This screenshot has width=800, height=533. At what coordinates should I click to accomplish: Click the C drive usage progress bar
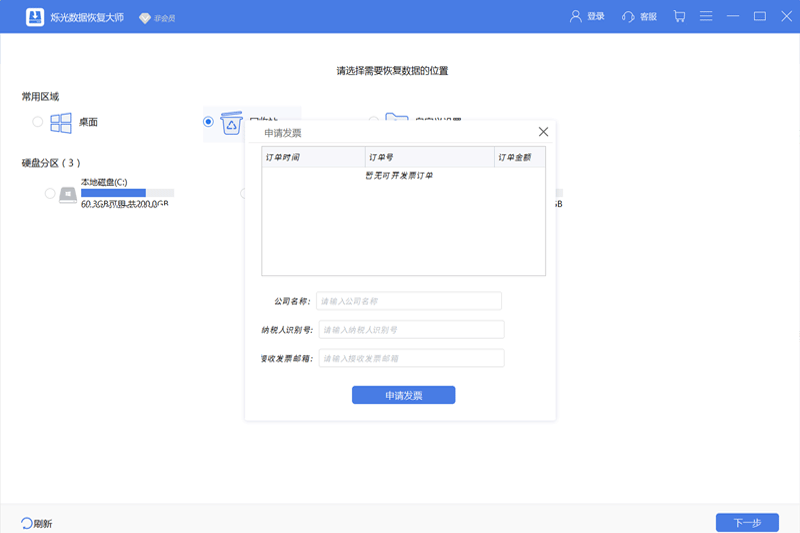128,193
